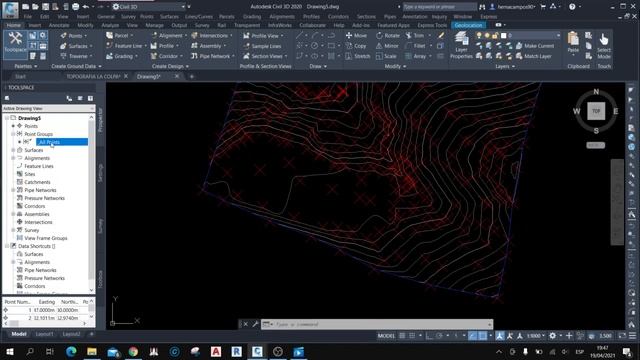Open the Civil 3D workspace dropdown
Screen dimensions: 640x360
149,7
